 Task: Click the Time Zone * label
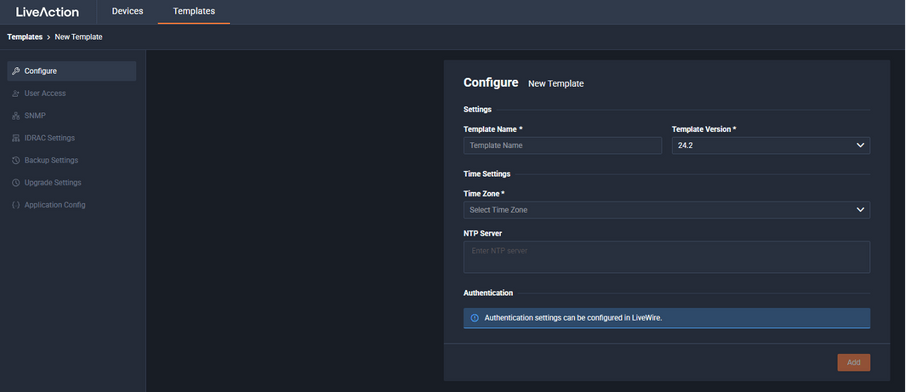(484, 194)
